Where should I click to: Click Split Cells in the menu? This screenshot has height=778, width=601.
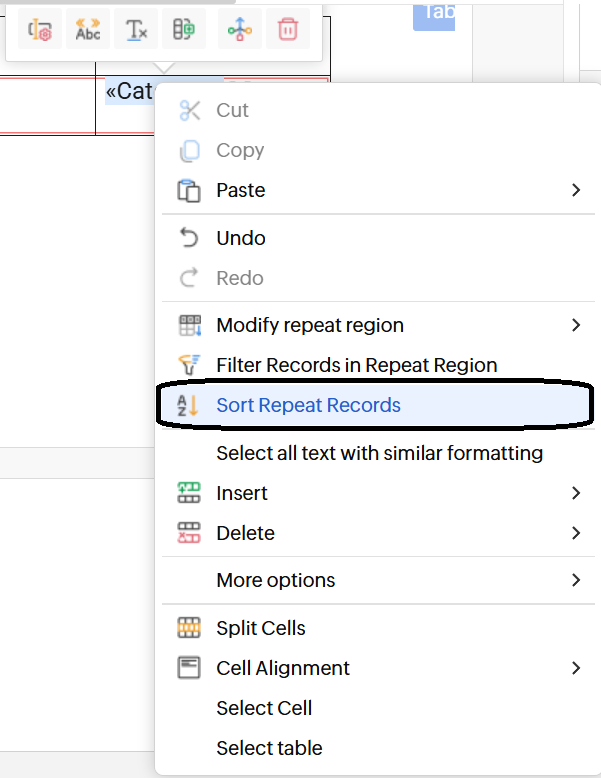click(x=260, y=628)
